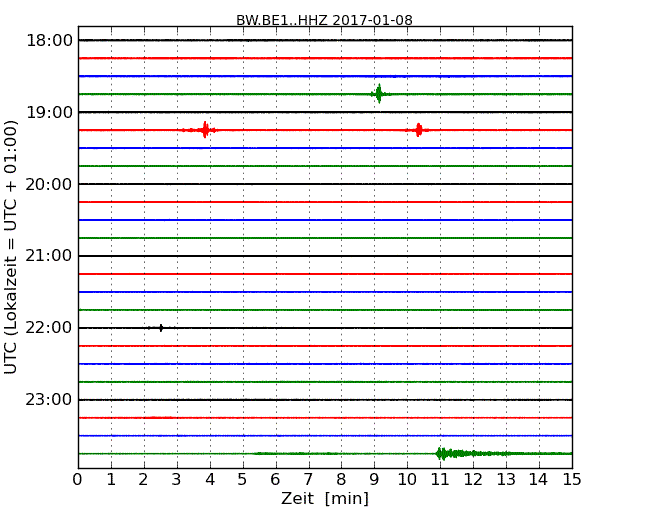Select the 21:00 time label
The height and width of the screenshot is (520, 650).
point(49,256)
